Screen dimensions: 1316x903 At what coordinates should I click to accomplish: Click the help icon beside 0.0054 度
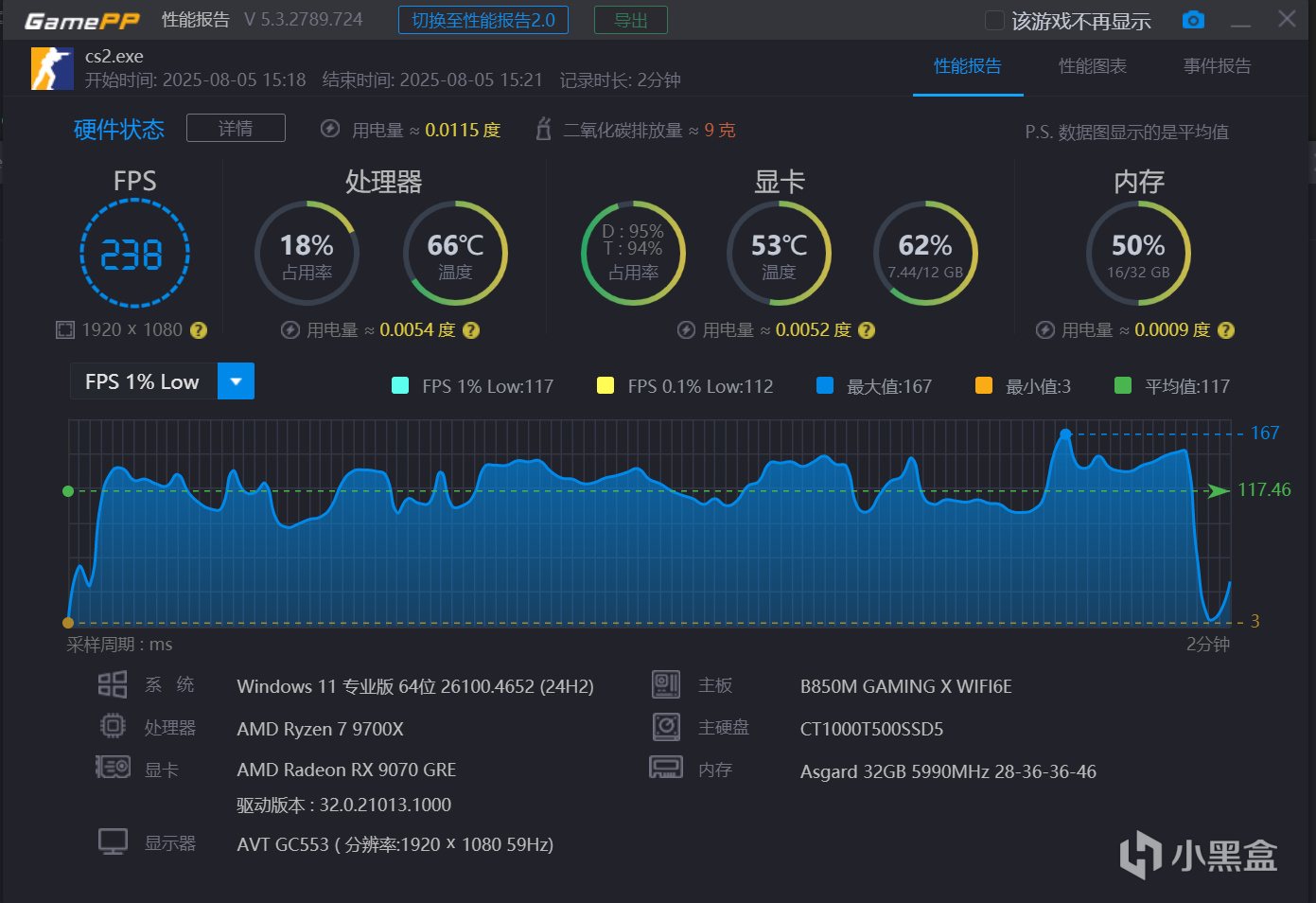coord(471,330)
